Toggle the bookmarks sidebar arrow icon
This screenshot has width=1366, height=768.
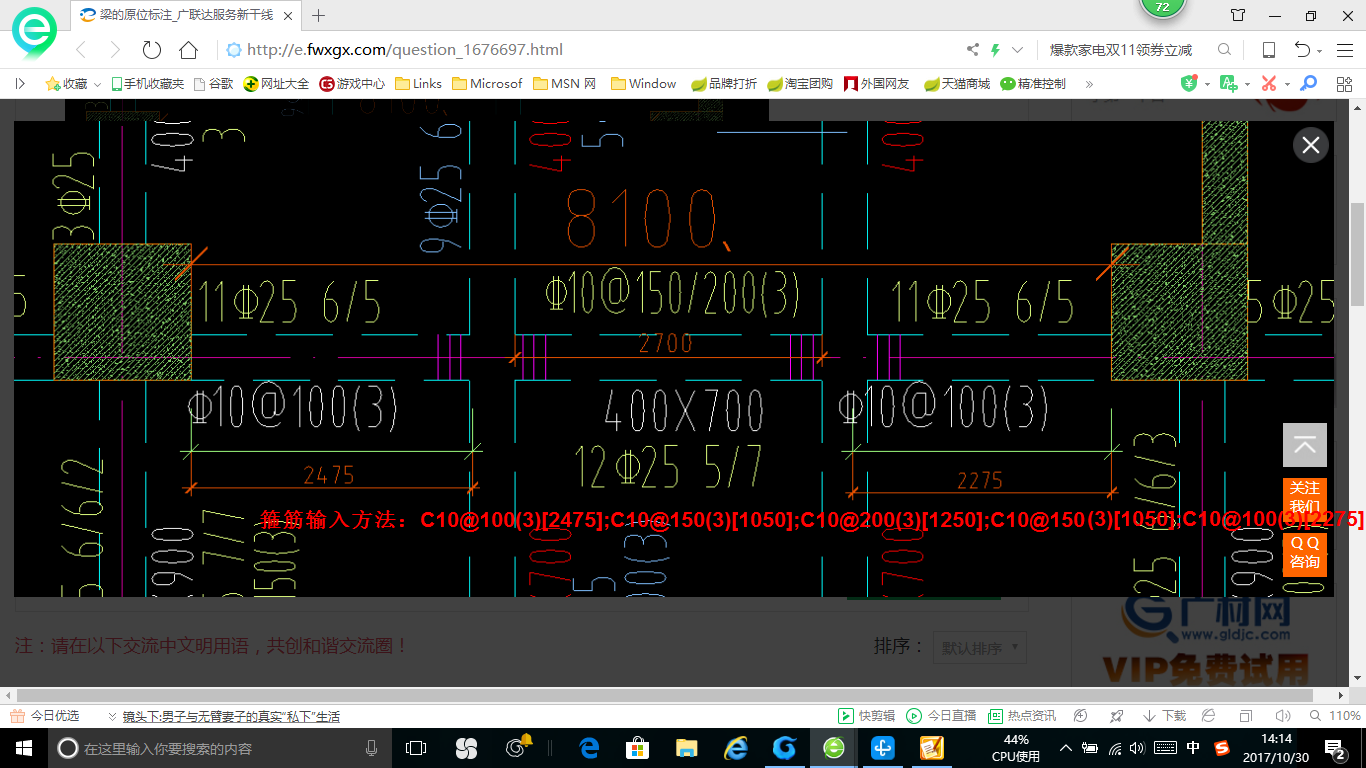tap(20, 84)
